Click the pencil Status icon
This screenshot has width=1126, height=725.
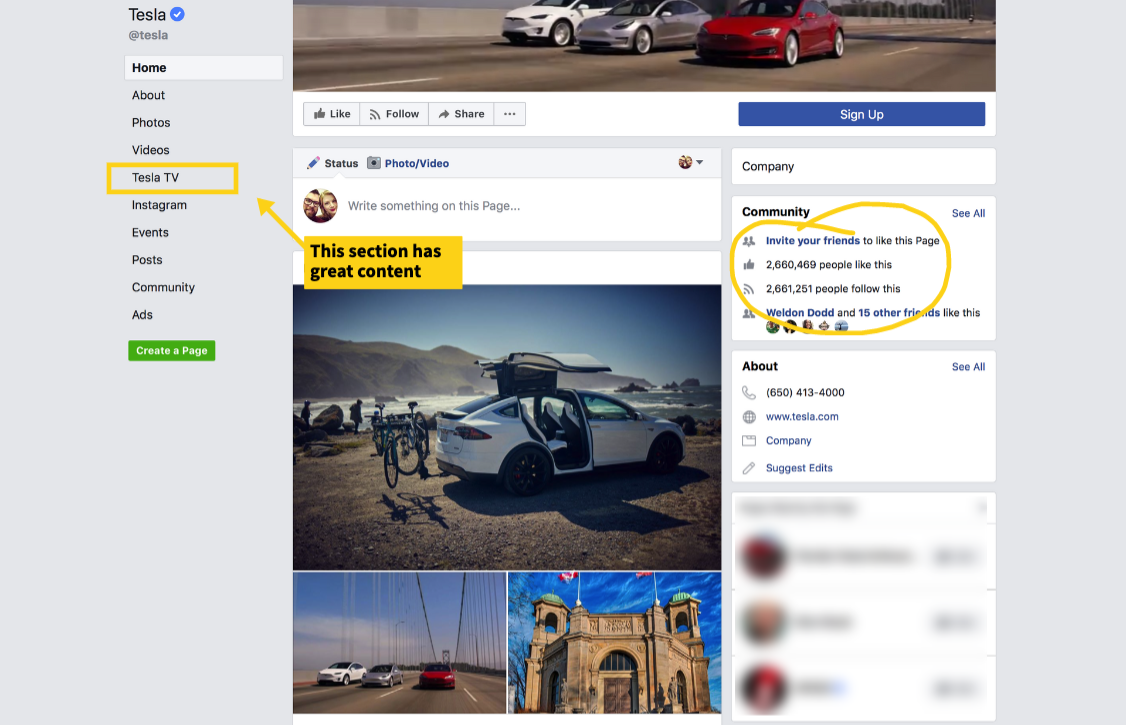coord(313,163)
